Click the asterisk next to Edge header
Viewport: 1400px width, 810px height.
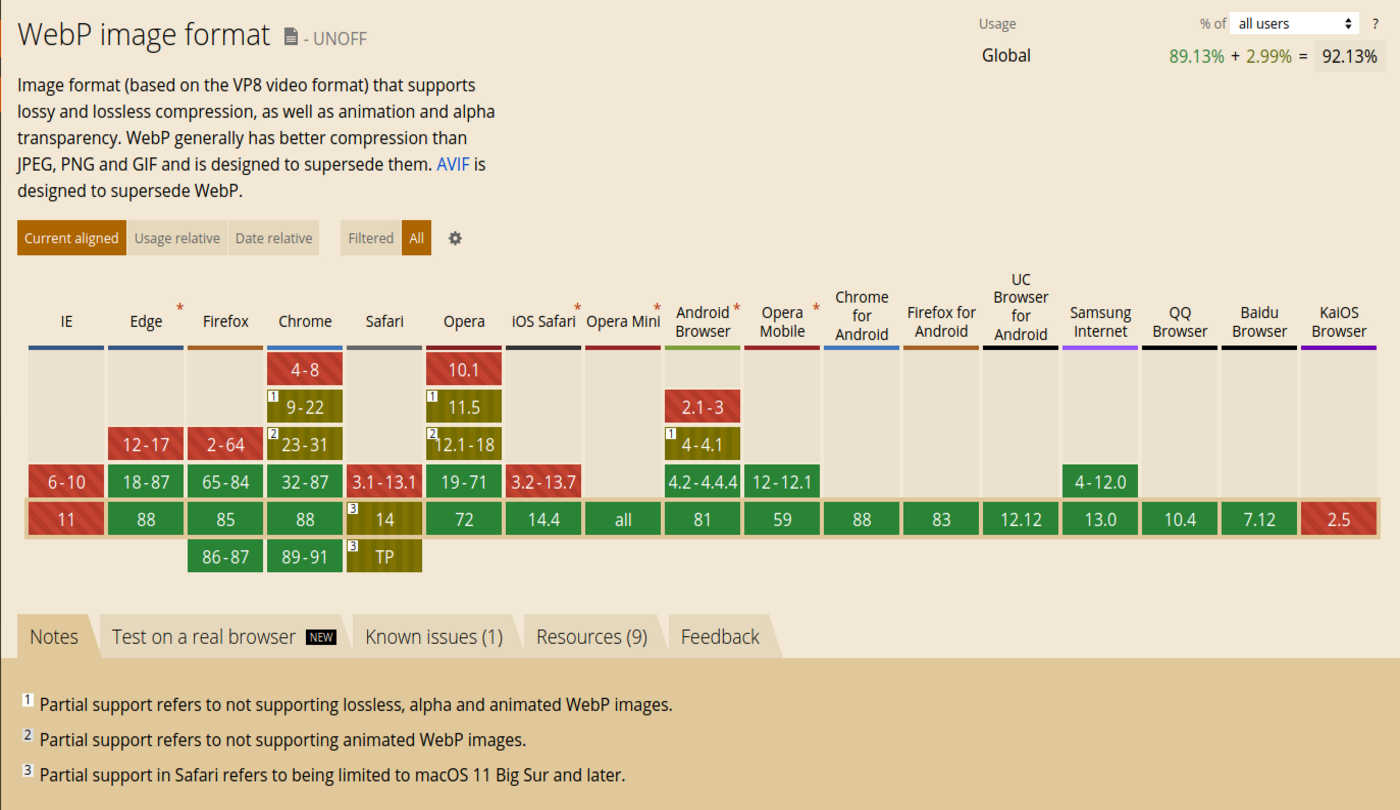pos(180,307)
